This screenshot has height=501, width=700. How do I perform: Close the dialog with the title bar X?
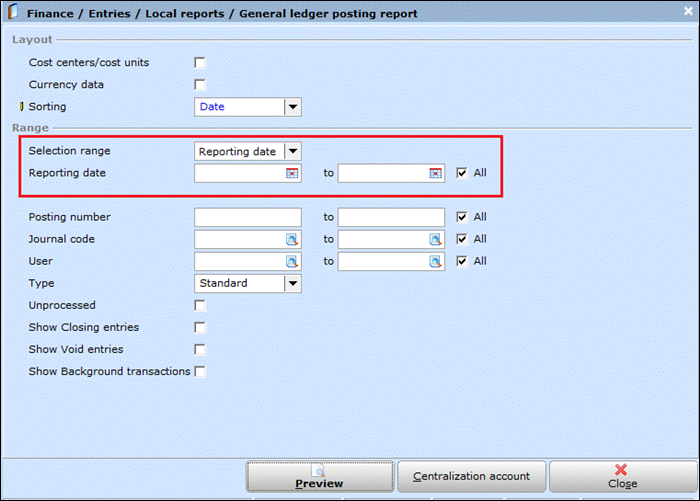pyautogui.click(x=688, y=11)
